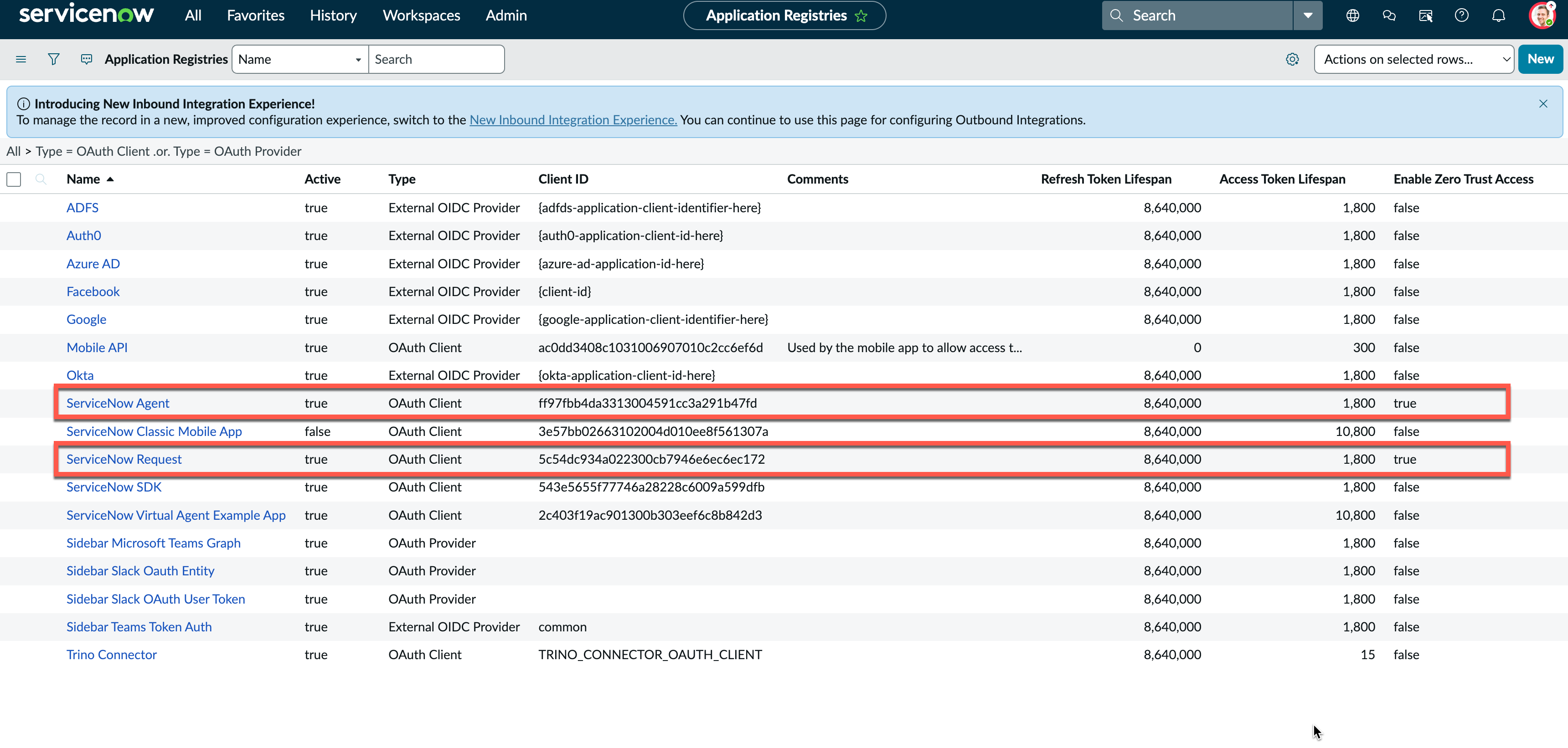
Task: Open the ServiceNow Request record
Action: pos(124,459)
